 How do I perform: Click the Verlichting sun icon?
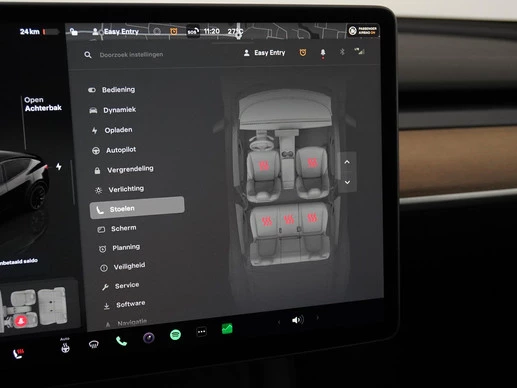pos(98,190)
